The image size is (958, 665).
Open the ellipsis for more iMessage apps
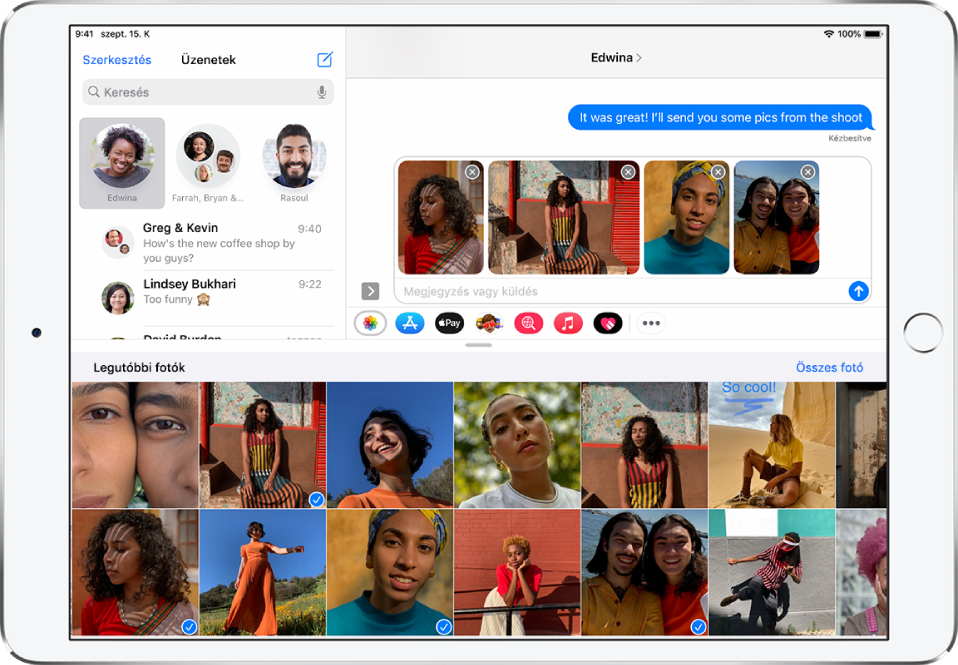[651, 322]
